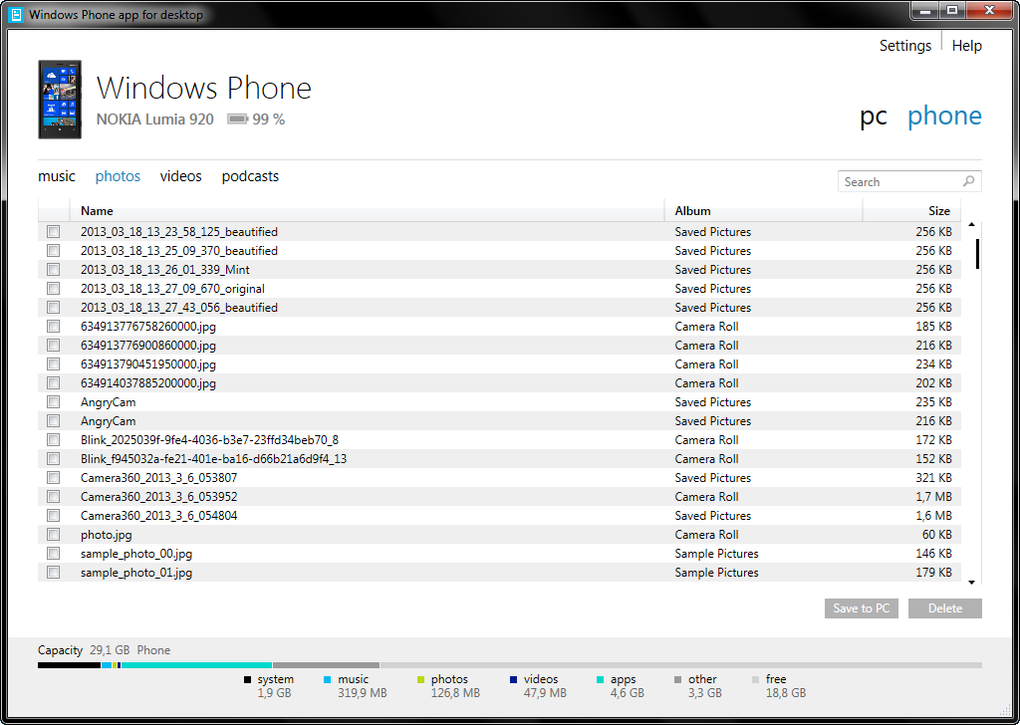Click the teal apps segment of capacity bar

point(196,665)
